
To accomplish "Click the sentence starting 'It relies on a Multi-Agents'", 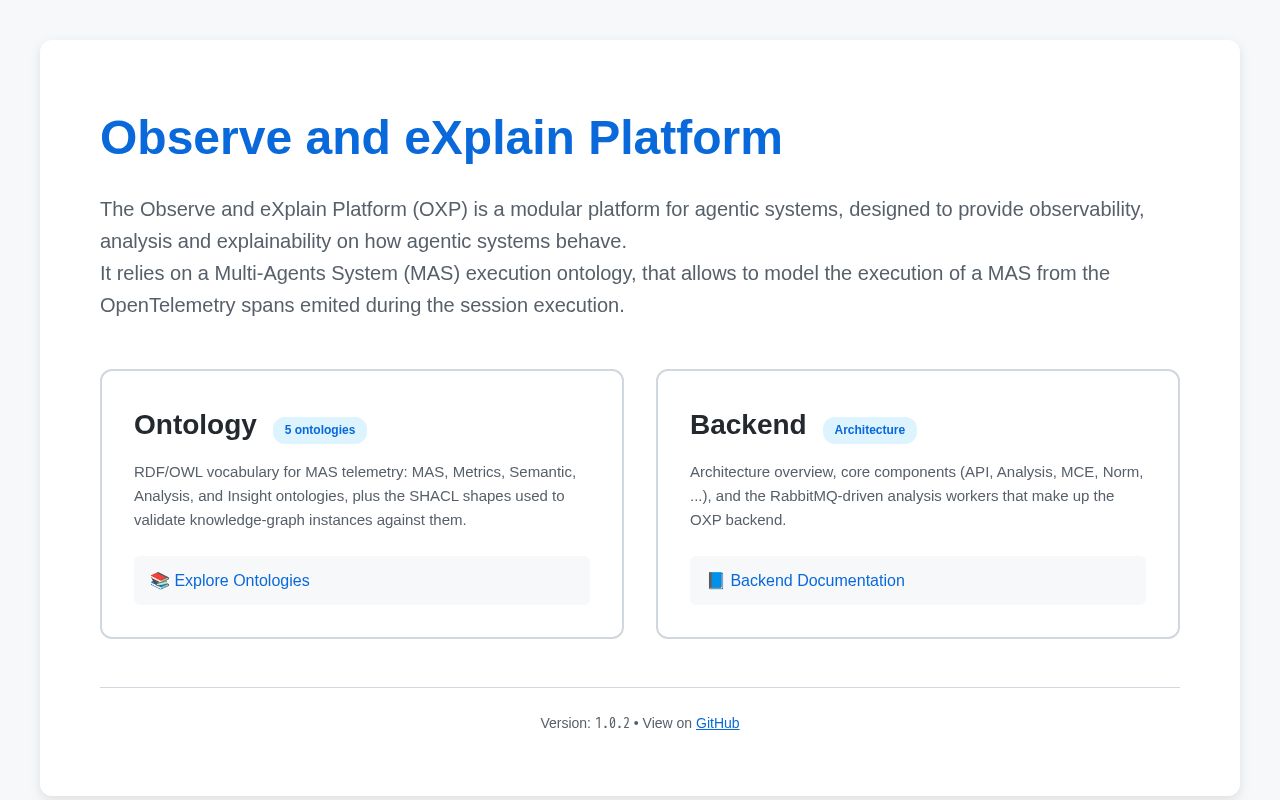I will tap(605, 289).
